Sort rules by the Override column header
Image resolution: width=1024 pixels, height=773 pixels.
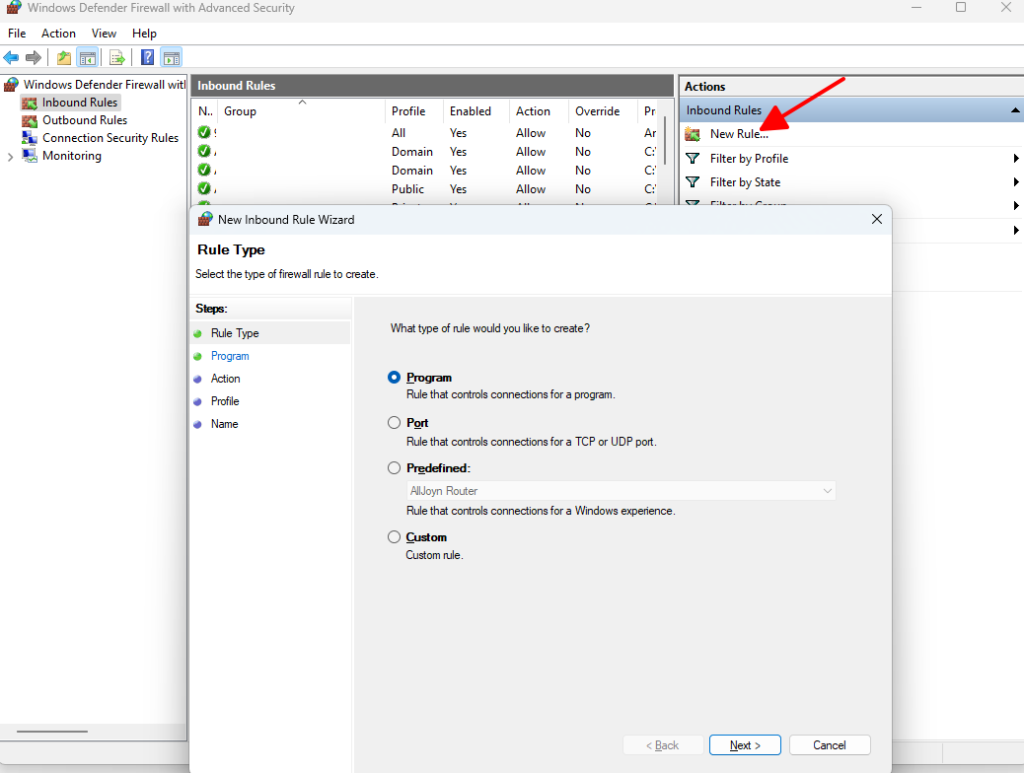(602, 111)
